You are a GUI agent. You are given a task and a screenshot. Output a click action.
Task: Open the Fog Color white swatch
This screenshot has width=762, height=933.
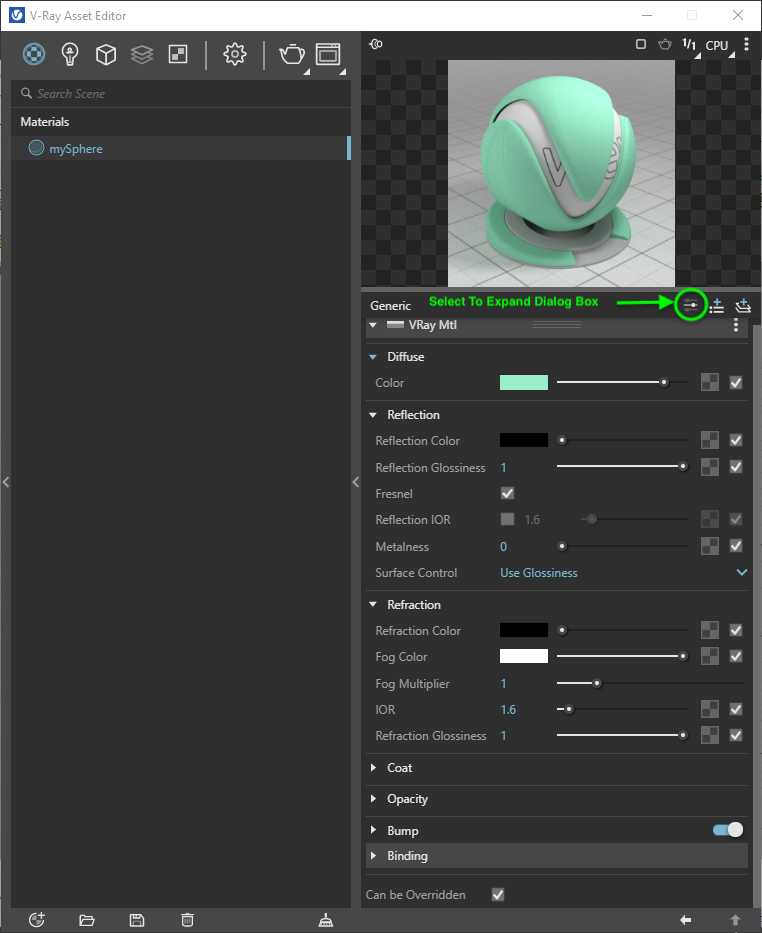[523, 656]
